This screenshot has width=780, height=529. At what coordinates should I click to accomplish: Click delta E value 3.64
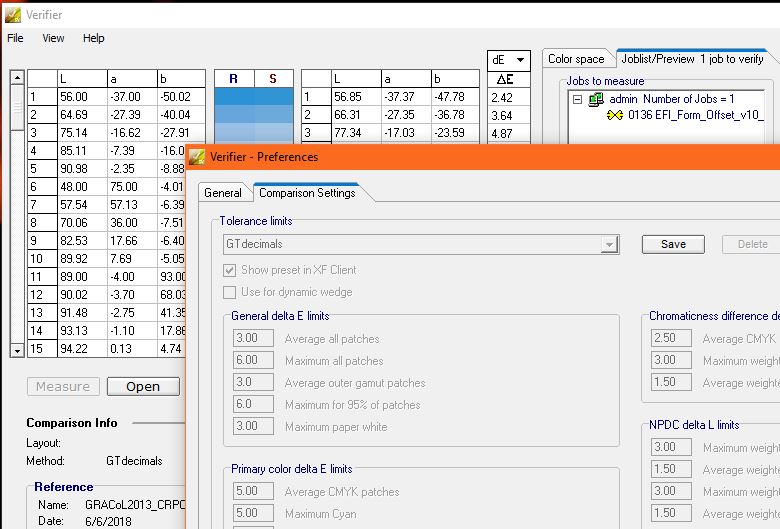509,115
